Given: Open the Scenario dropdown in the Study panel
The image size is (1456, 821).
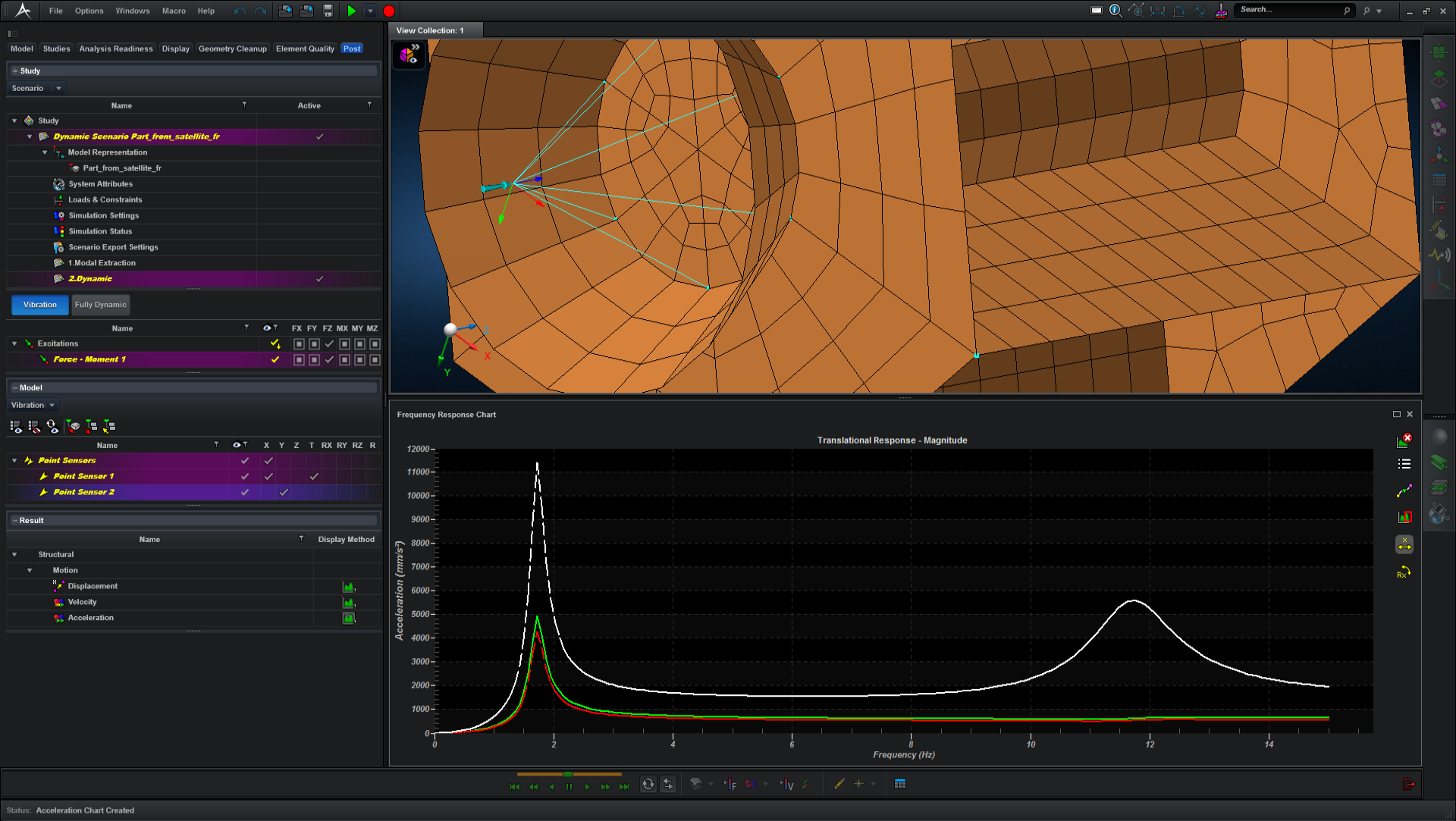Looking at the screenshot, I should (x=58, y=88).
